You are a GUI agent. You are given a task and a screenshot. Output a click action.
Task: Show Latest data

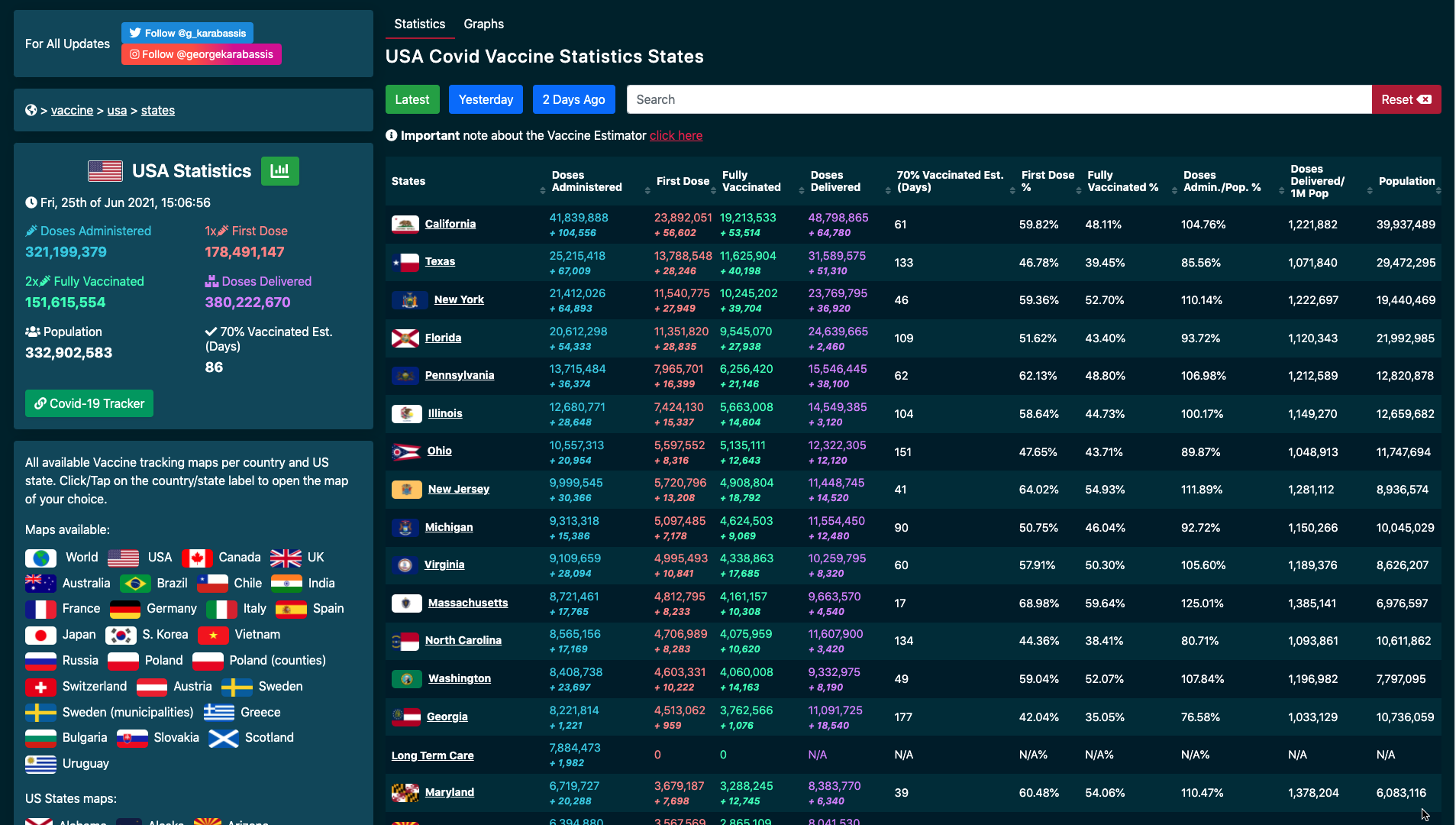[412, 99]
